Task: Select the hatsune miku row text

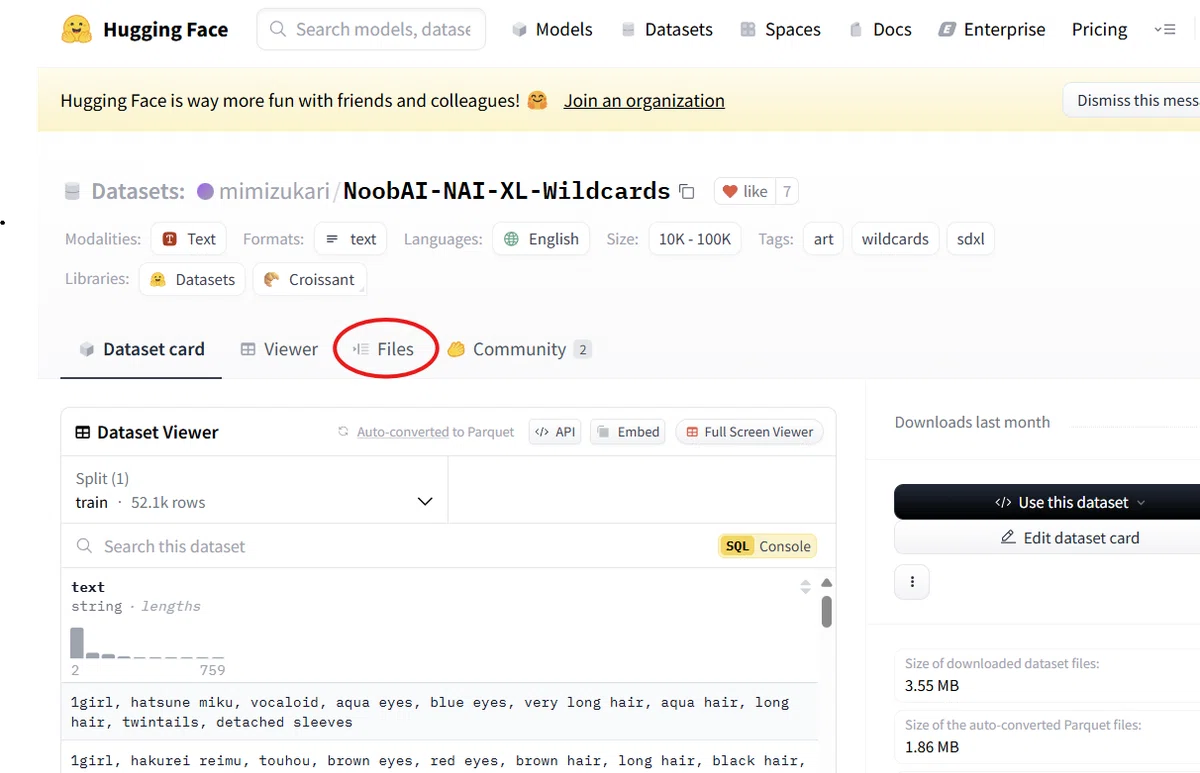Action: 430,712
